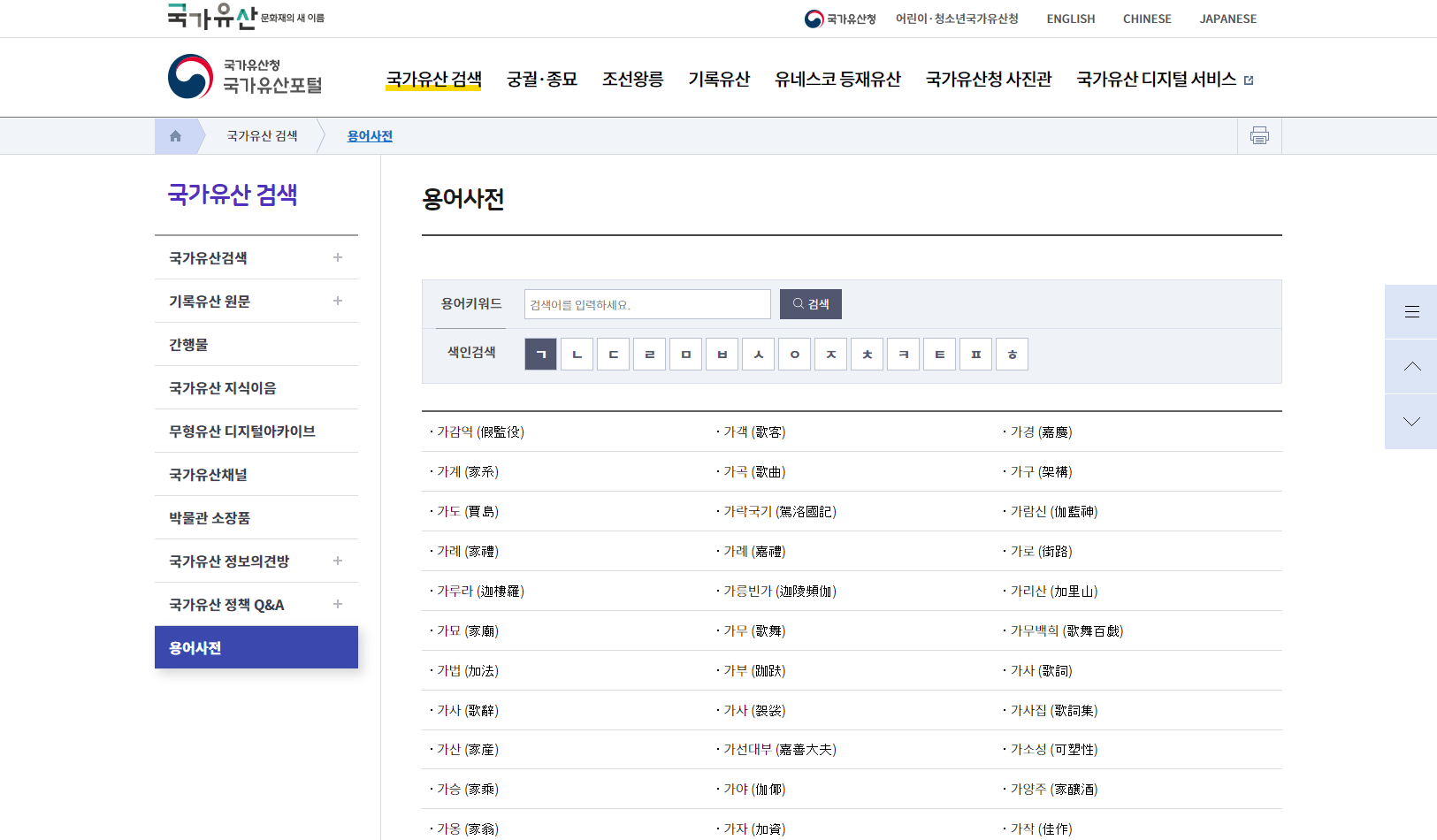Expand the 국가유산검색 sidebar item
Image resolution: width=1437 pixels, height=840 pixels.
pyautogui.click(x=337, y=257)
